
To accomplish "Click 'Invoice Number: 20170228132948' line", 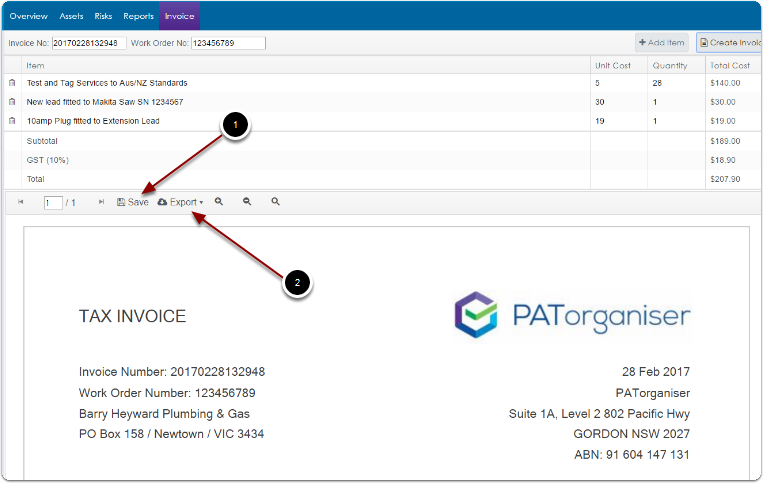I will [172, 372].
